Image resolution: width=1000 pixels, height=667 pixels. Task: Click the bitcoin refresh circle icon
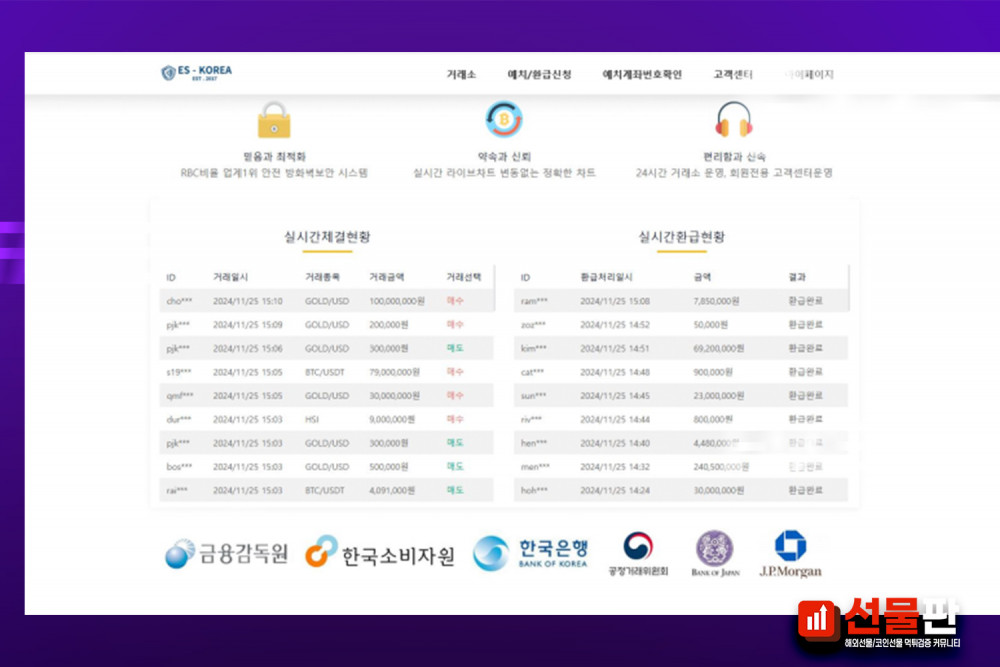pyautogui.click(x=504, y=120)
